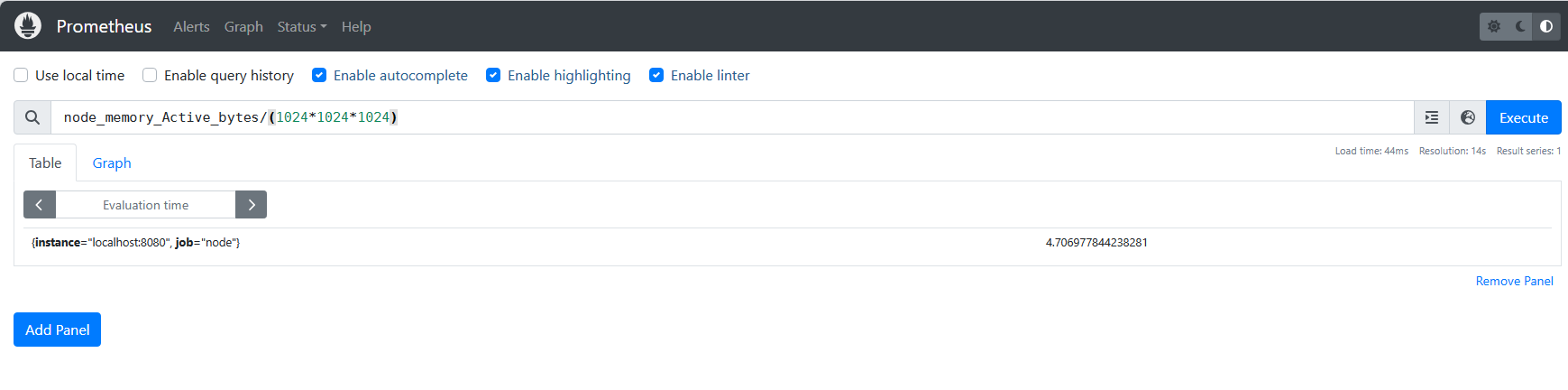1568x390 pixels.
Task: Click the Prometheus flame logo
Action: (28, 26)
